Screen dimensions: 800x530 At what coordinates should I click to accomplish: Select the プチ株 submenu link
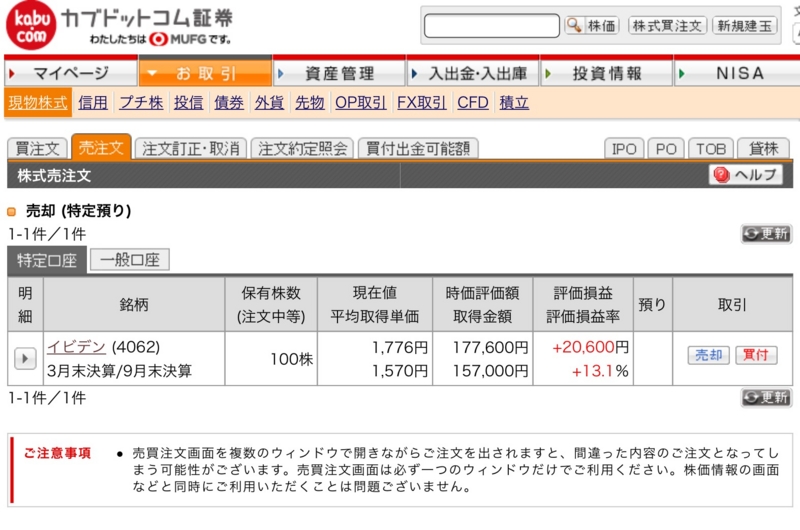click(x=141, y=103)
